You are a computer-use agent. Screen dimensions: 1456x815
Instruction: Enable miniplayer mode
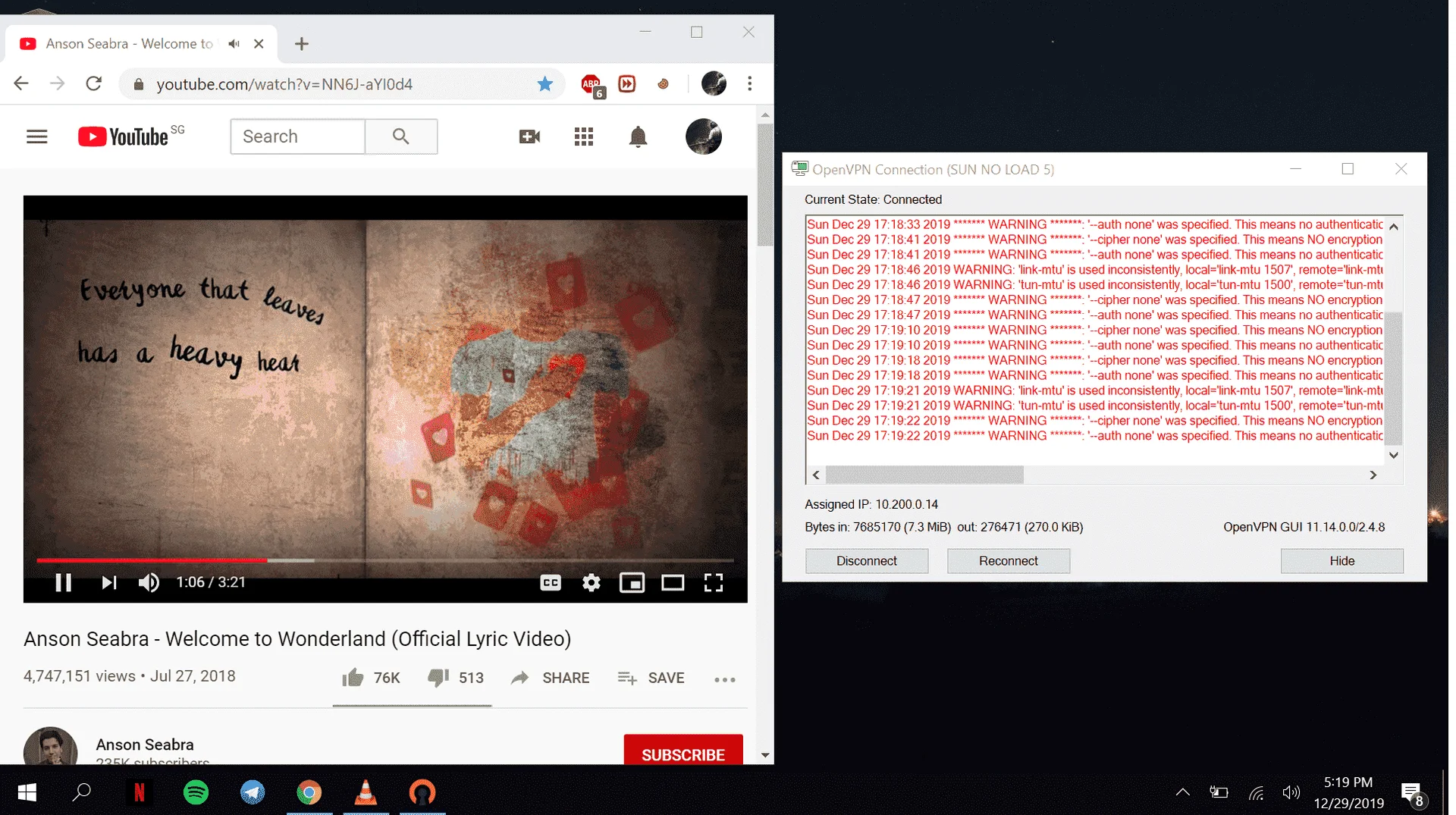tap(632, 582)
